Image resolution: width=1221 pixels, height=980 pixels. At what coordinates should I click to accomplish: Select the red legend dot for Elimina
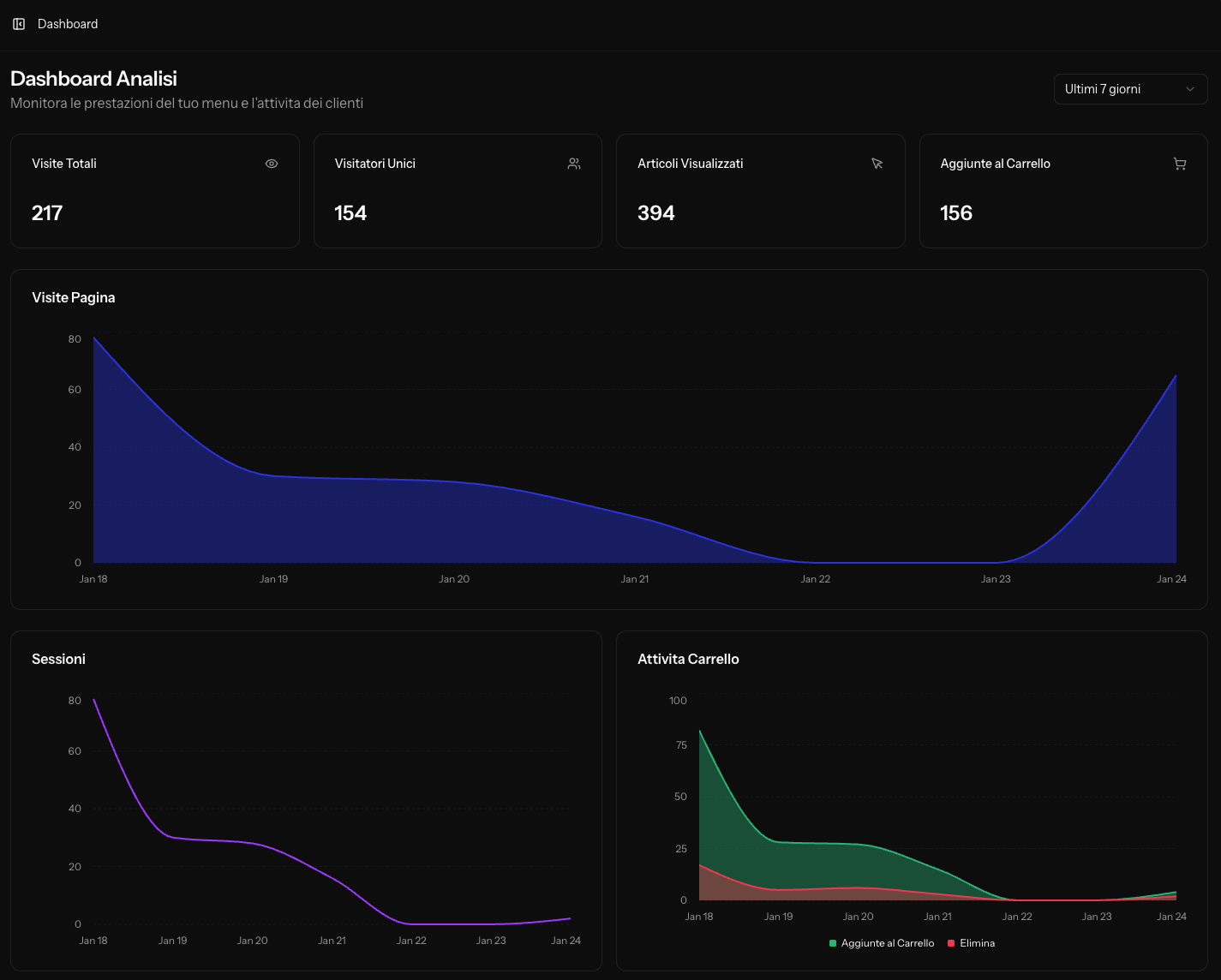[949, 942]
